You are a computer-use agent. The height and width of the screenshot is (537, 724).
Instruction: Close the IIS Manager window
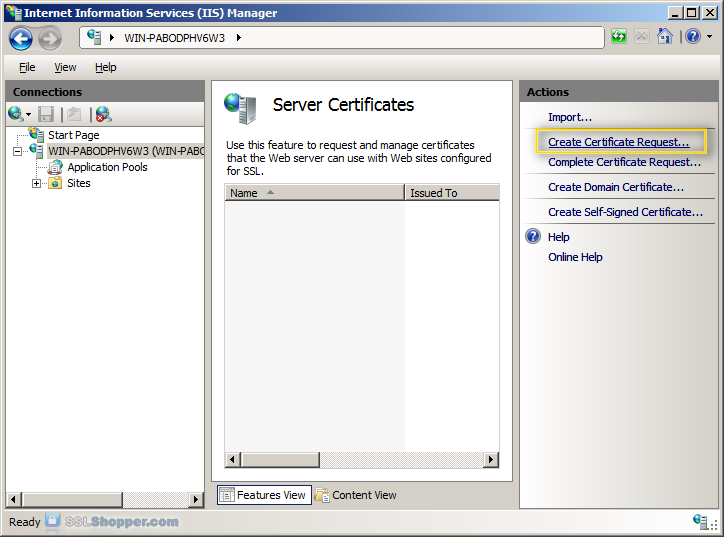point(709,12)
